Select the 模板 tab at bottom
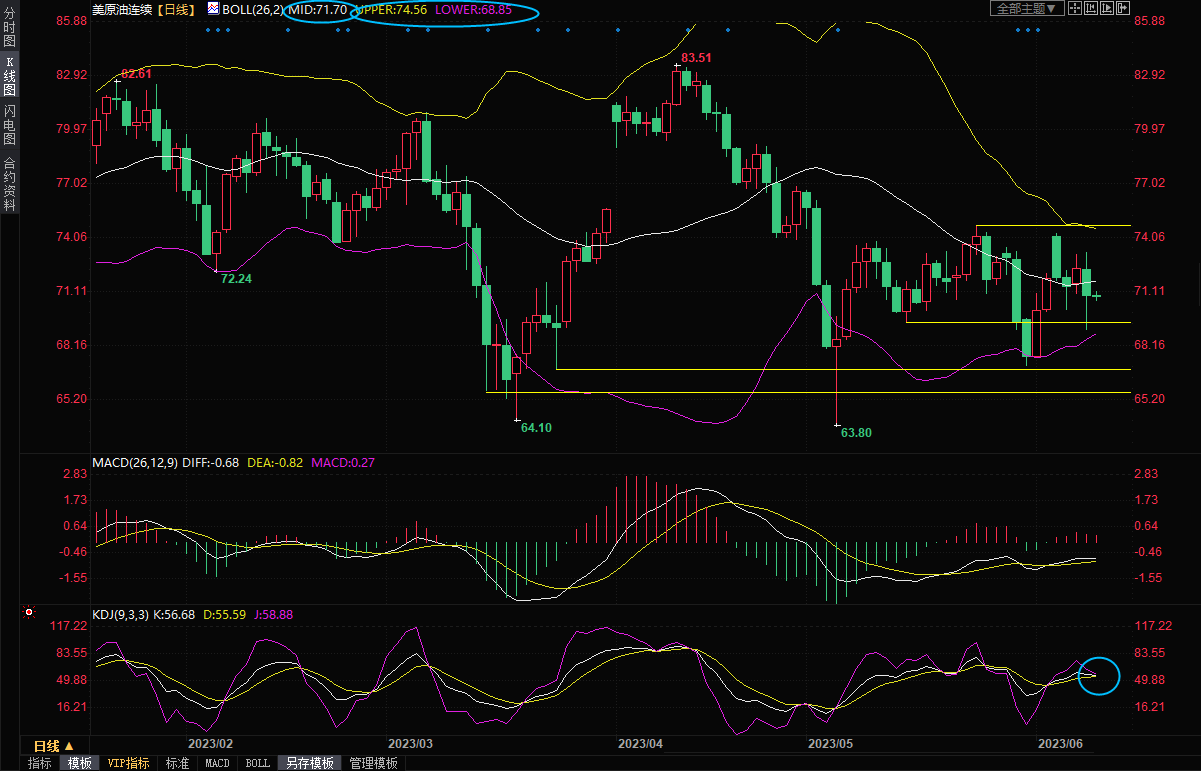Screen dimensions: 1201x771 coord(80,763)
